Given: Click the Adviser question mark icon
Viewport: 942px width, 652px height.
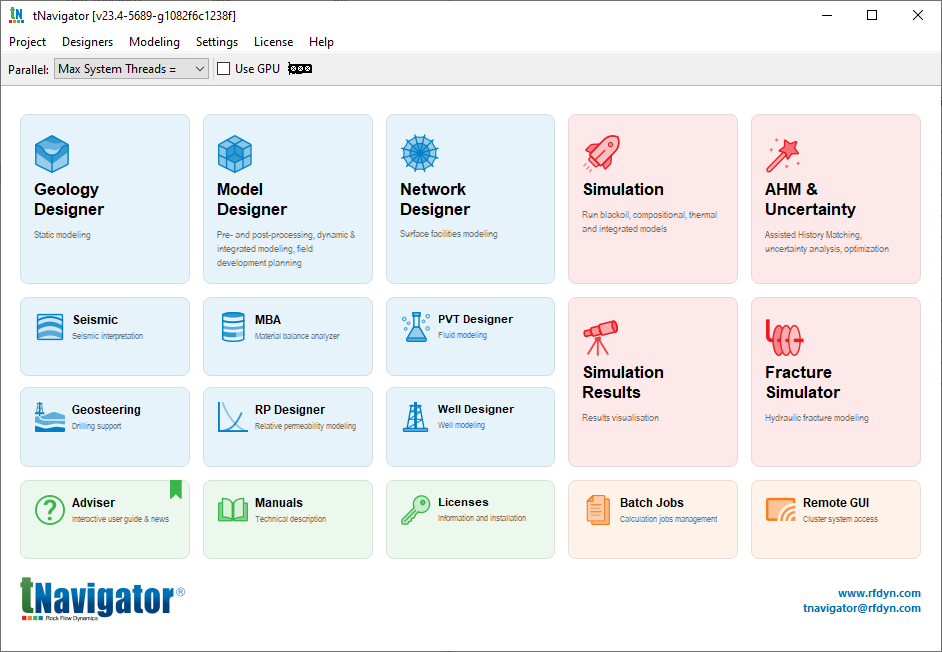Looking at the screenshot, I should click(x=50, y=510).
